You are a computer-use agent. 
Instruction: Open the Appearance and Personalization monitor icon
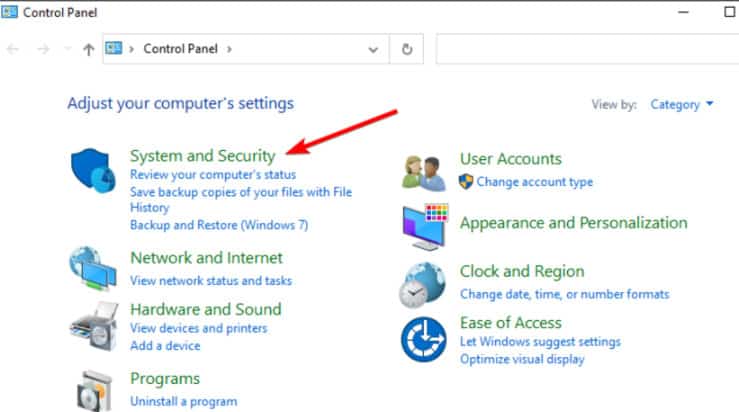point(426,226)
